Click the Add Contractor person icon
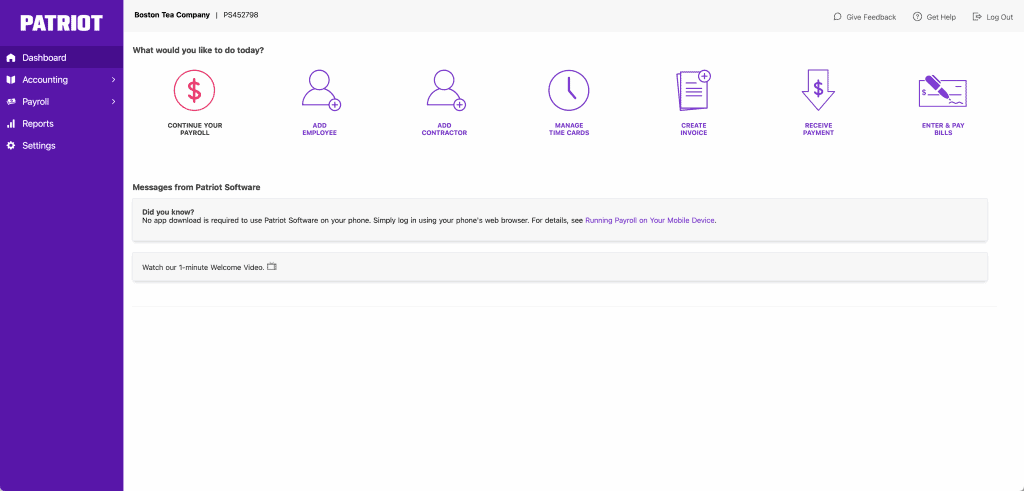The height and width of the screenshot is (491, 1024). coord(445,90)
